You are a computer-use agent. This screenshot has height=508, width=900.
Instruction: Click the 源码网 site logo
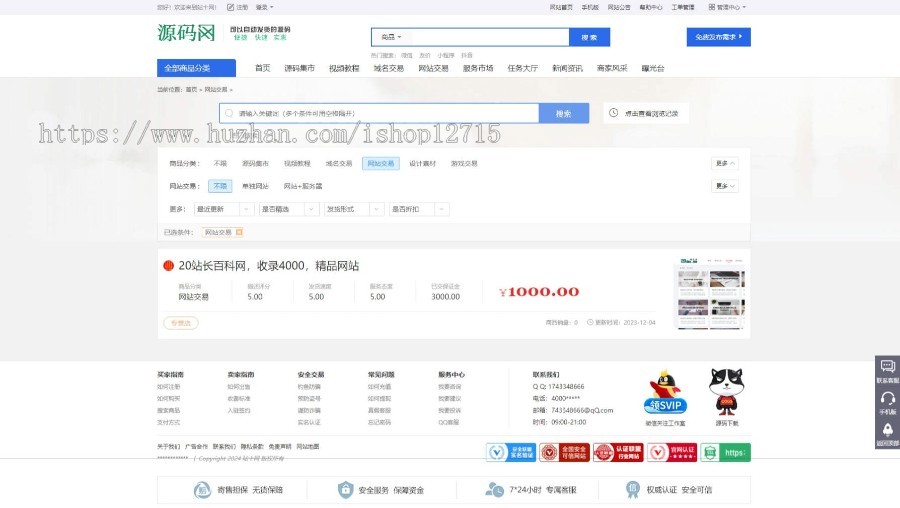(x=186, y=33)
